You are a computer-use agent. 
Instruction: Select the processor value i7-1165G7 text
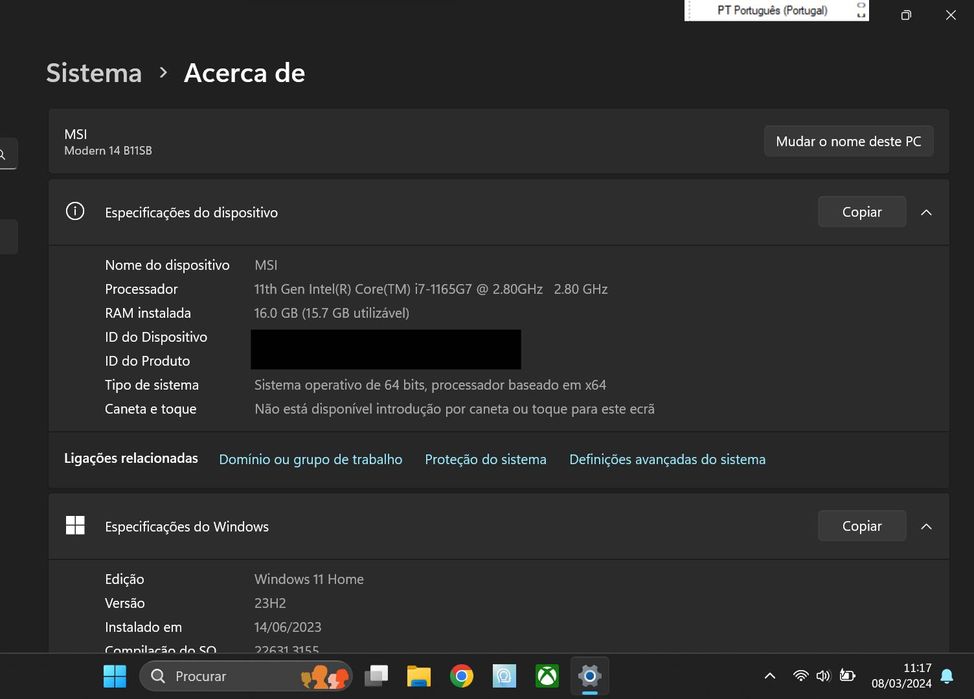[430, 290]
